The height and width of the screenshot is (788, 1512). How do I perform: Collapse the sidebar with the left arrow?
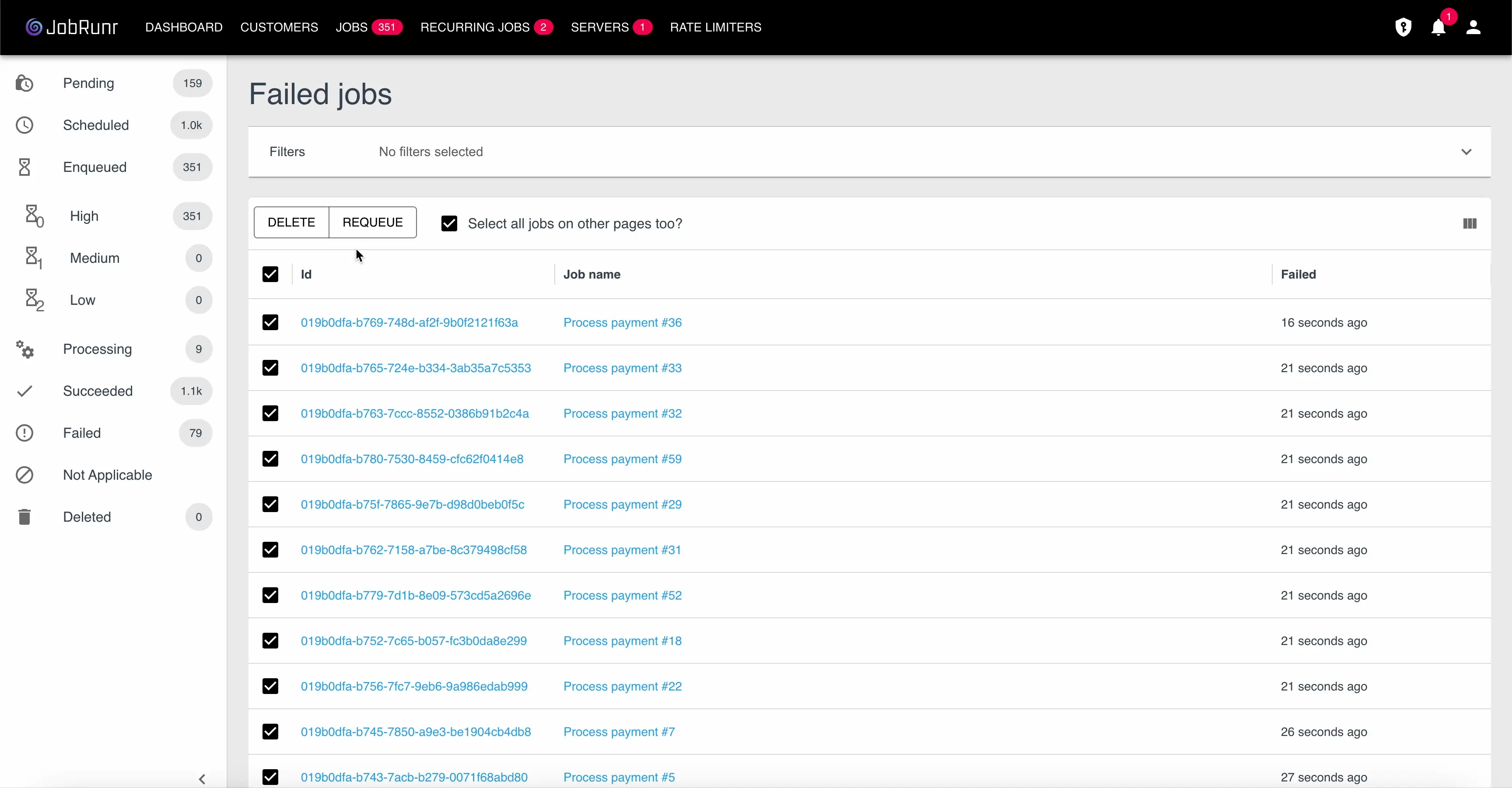coord(203,779)
